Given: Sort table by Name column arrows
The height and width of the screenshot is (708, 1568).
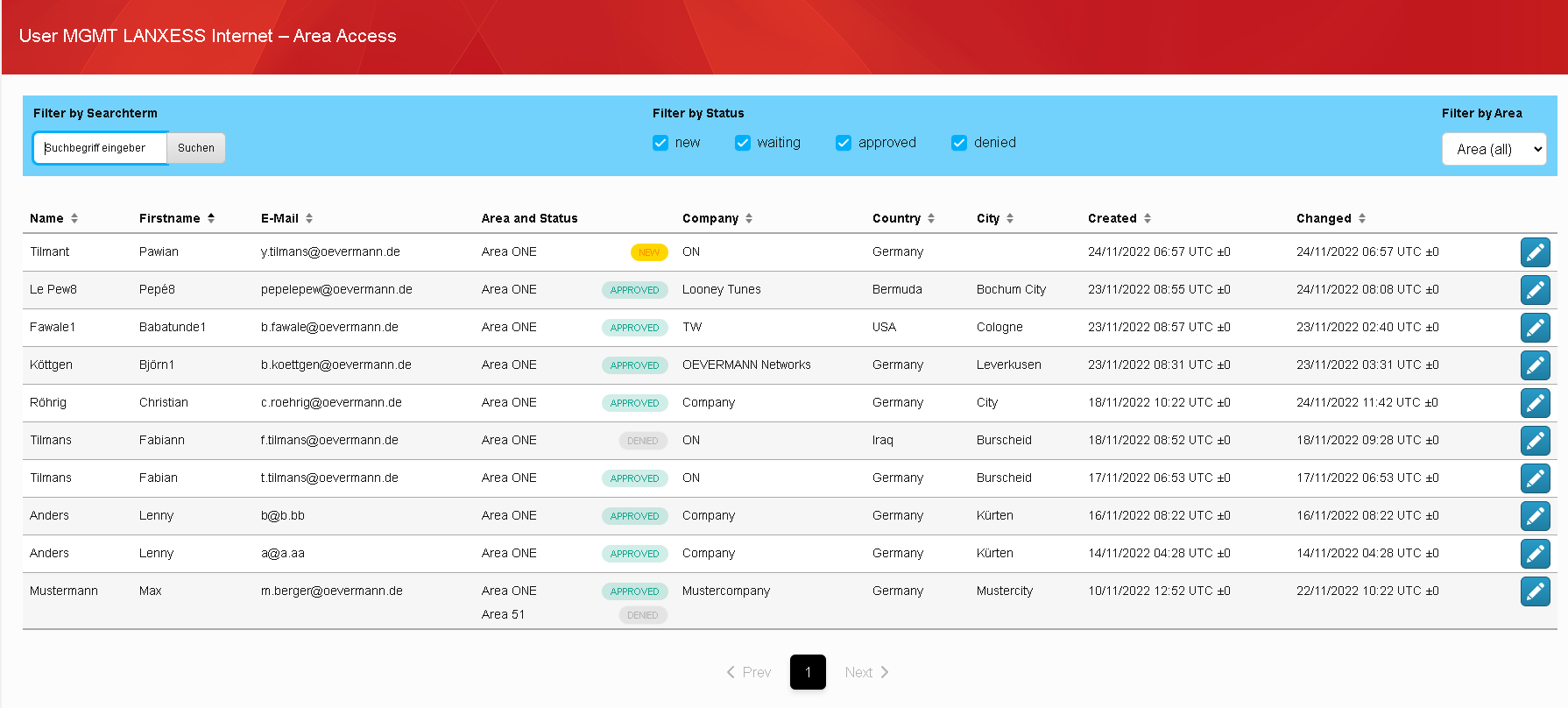Looking at the screenshot, I should (x=74, y=218).
